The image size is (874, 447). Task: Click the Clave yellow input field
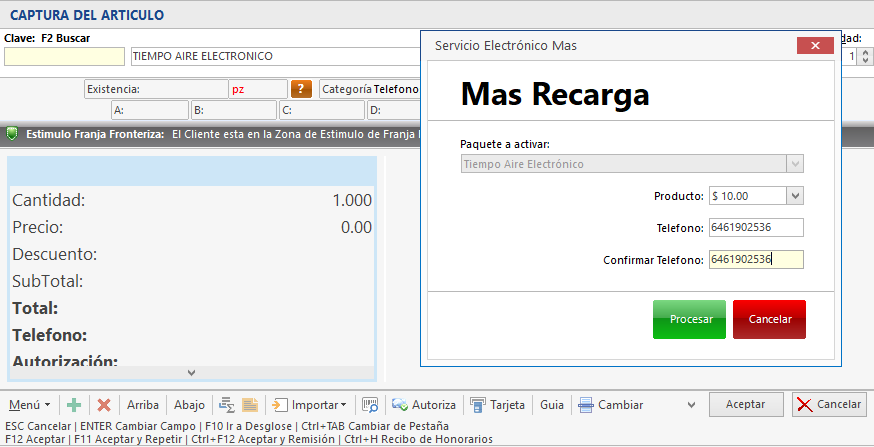point(65,56)
